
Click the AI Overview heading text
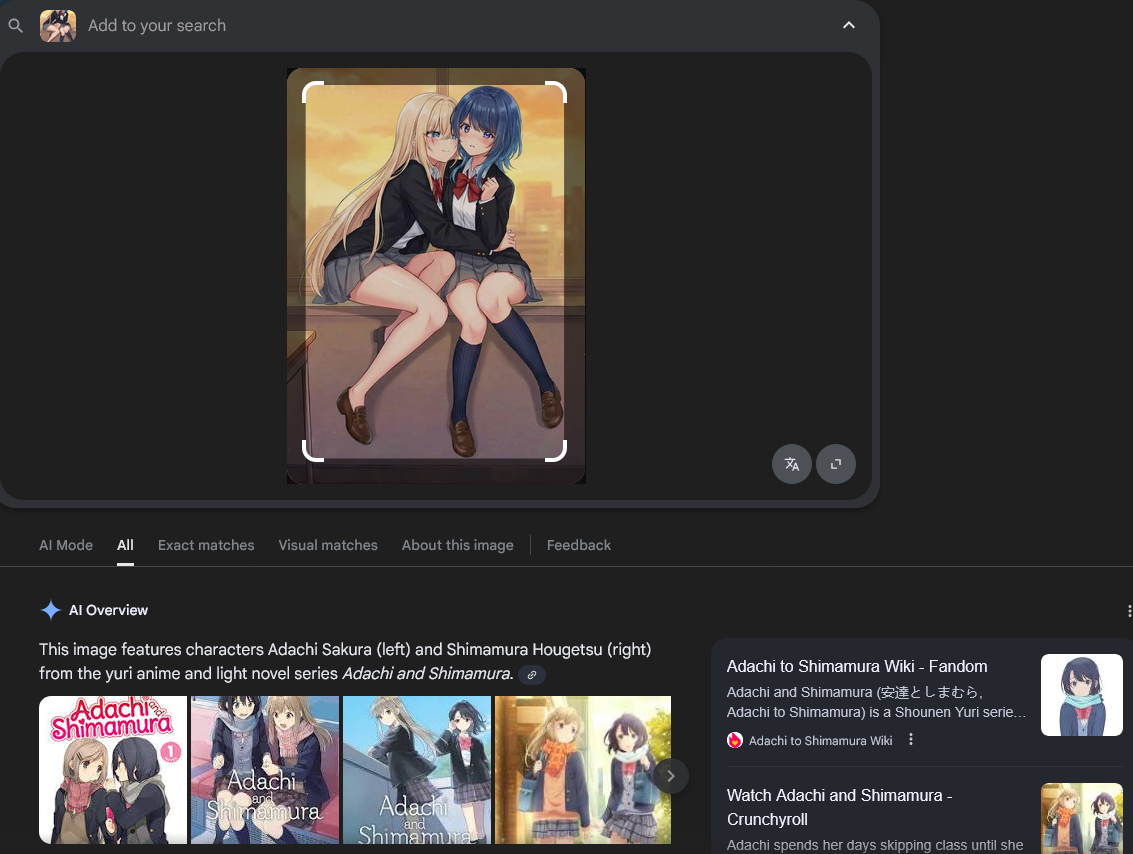click(x=108, y=611)
